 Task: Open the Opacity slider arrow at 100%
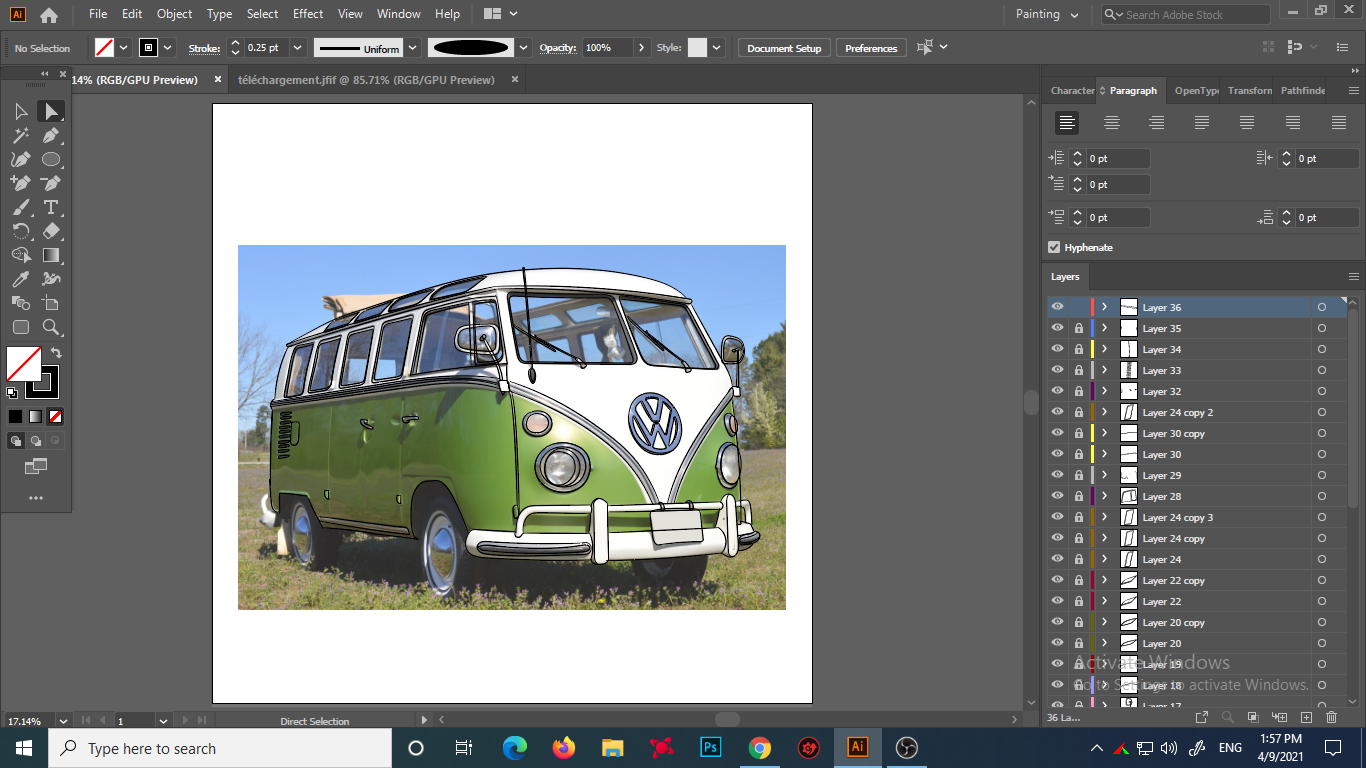point(642,48)
